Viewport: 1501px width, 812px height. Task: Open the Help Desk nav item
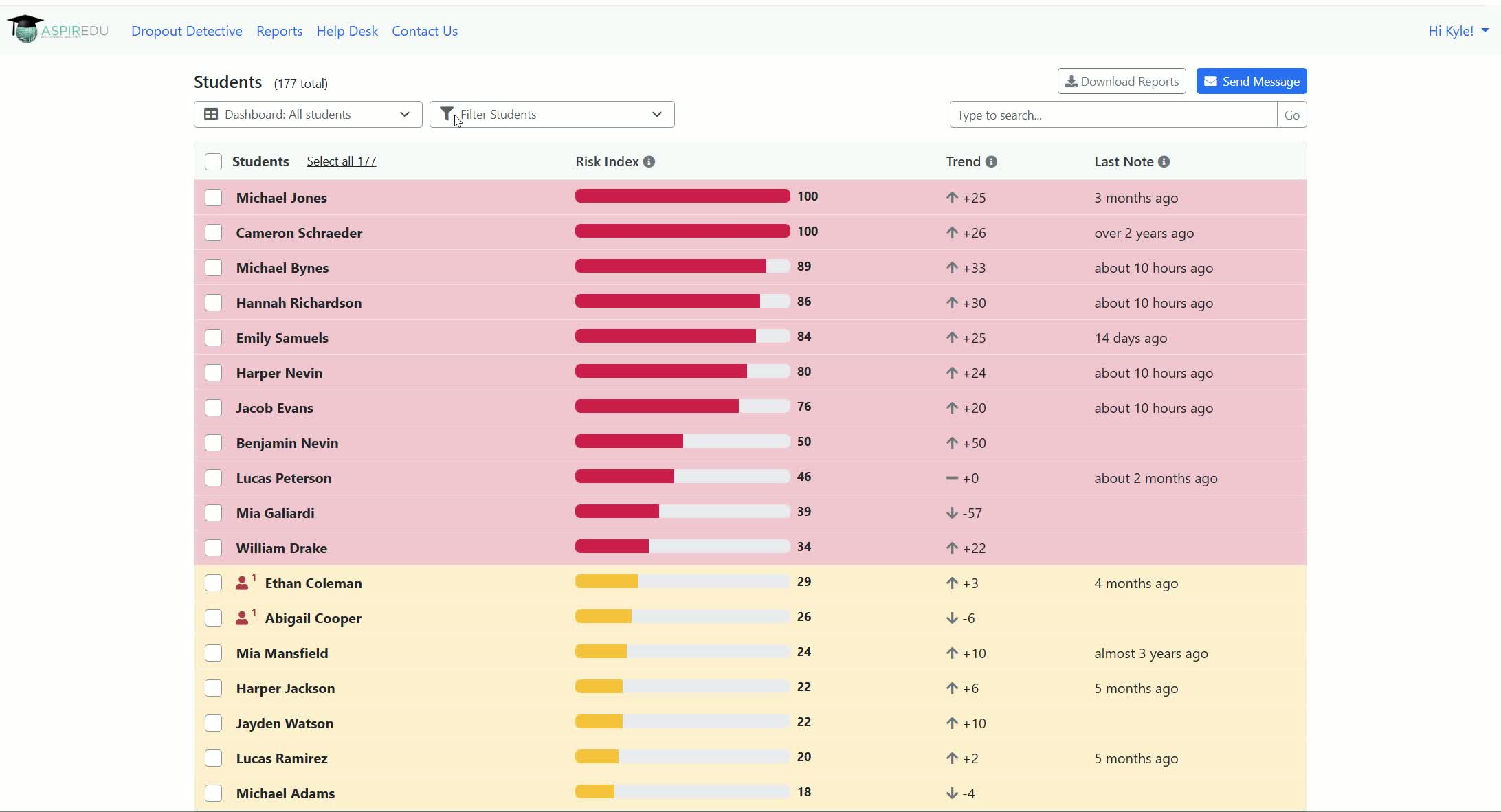347,31
